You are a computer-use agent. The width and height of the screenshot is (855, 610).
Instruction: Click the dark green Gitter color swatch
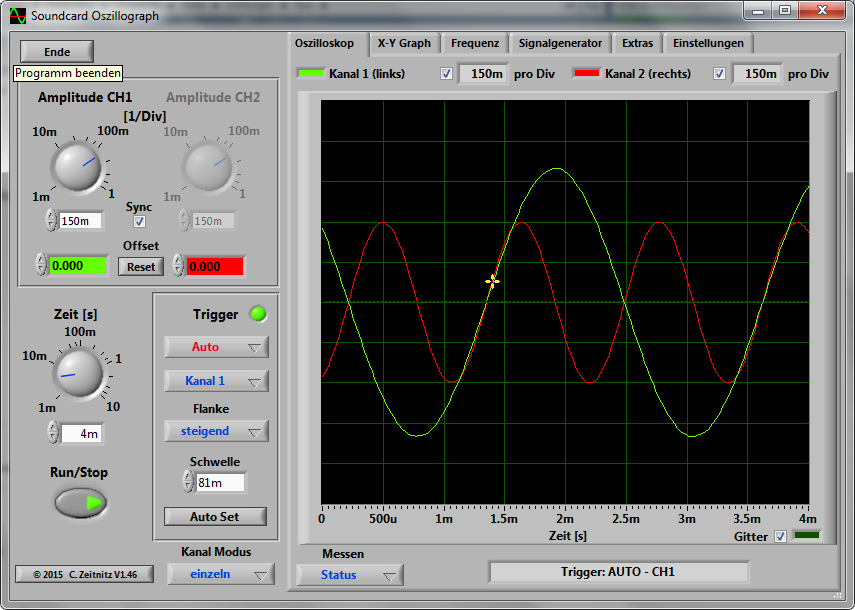pos(807,535)
